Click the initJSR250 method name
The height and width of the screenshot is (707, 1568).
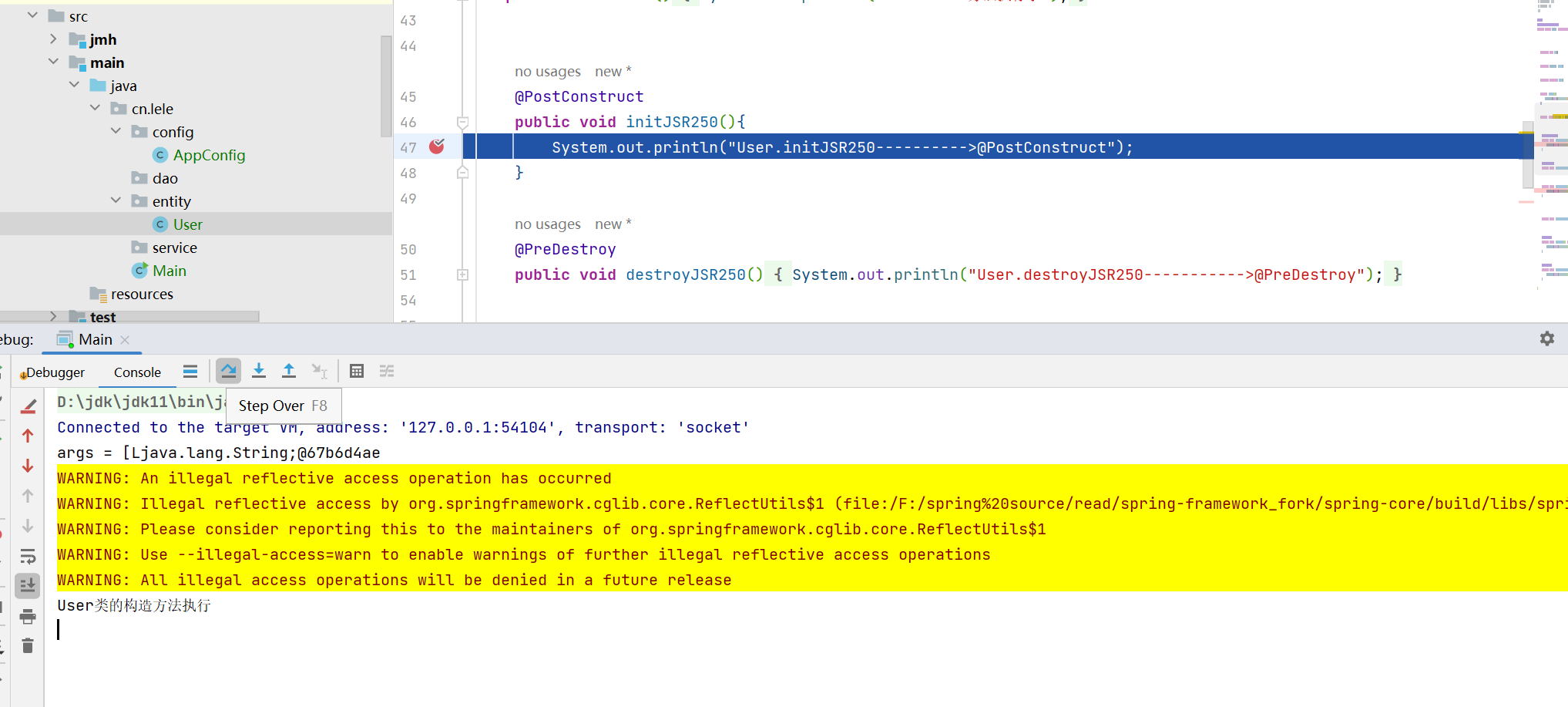pyautogui.click(x=671, y=122)
